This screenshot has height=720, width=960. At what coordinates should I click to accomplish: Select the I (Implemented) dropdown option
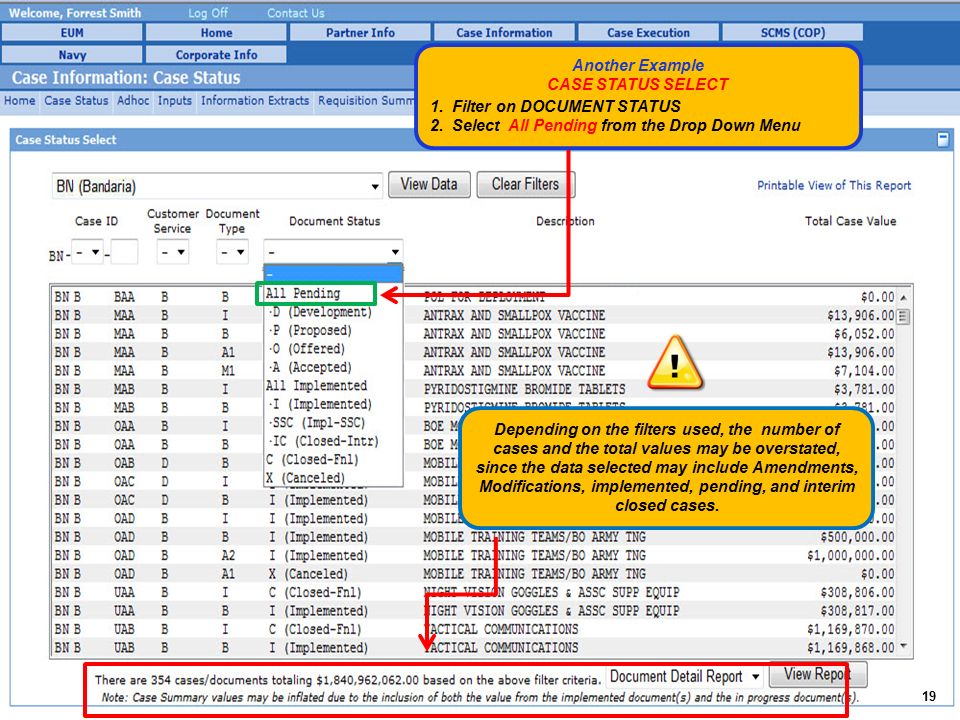tap(333, 404)
